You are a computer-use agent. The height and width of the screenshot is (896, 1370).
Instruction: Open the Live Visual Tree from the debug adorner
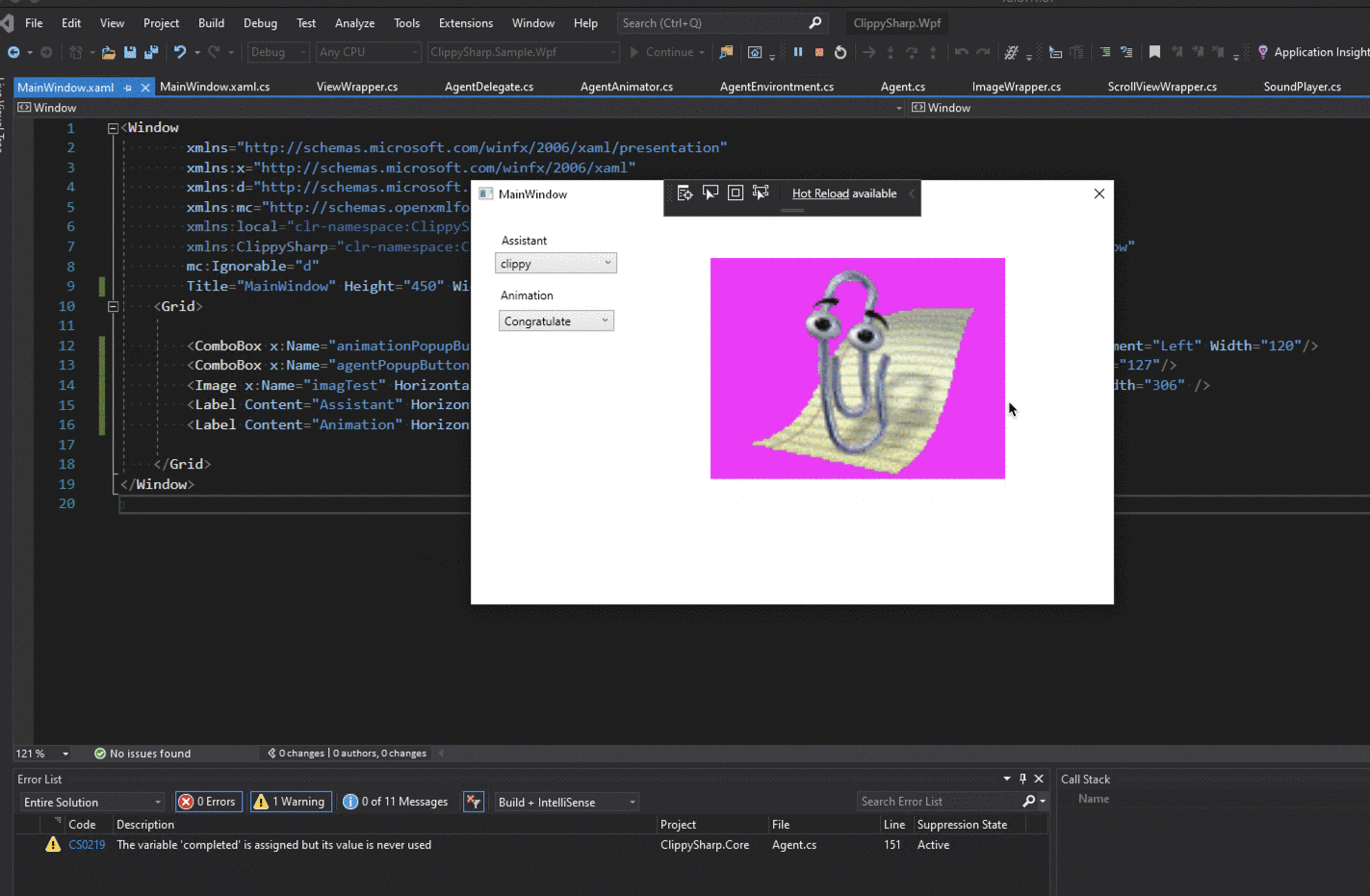(685, 192)
